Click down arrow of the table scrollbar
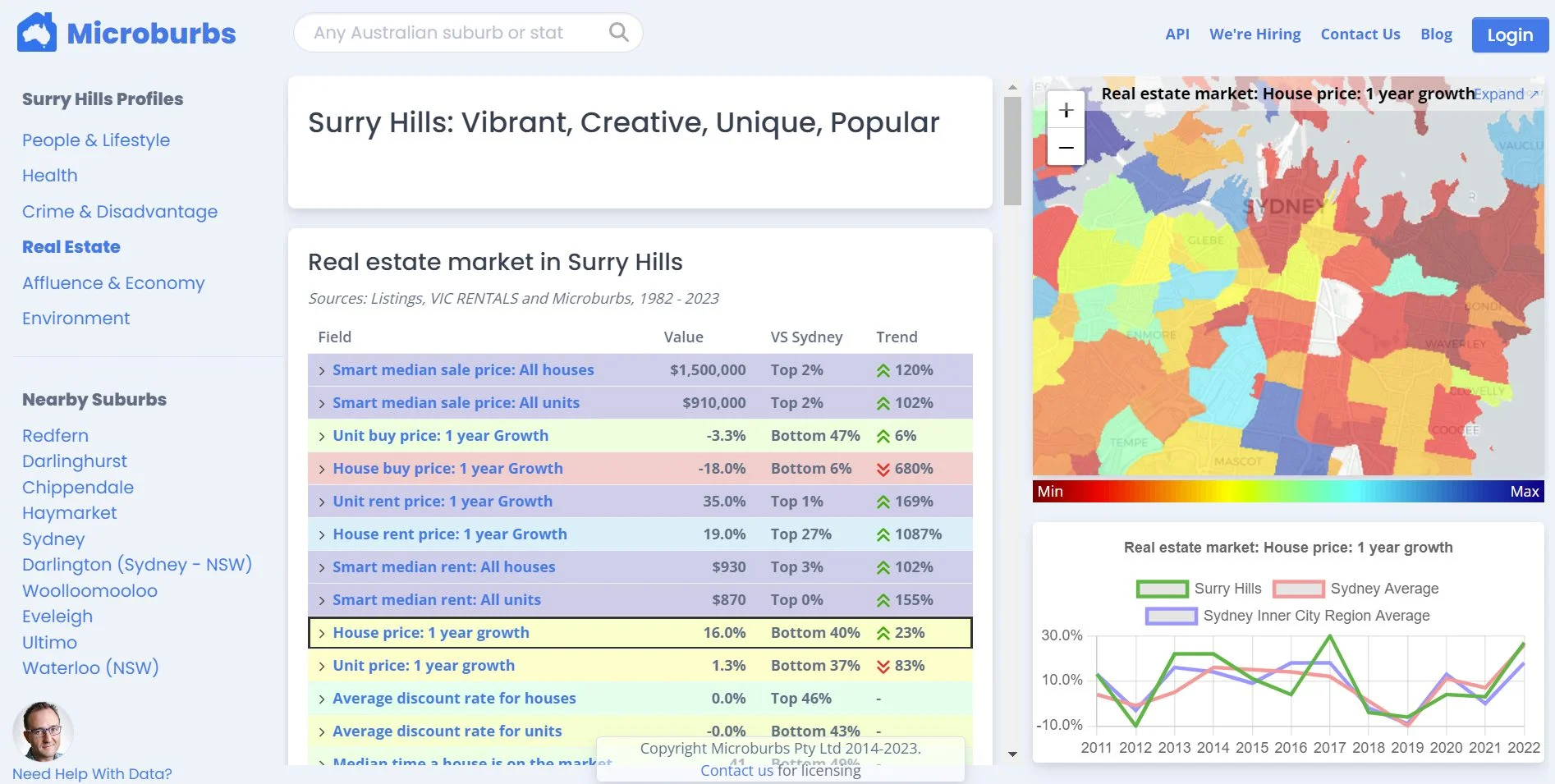 pyautogui.click(x=1012, y=754)
